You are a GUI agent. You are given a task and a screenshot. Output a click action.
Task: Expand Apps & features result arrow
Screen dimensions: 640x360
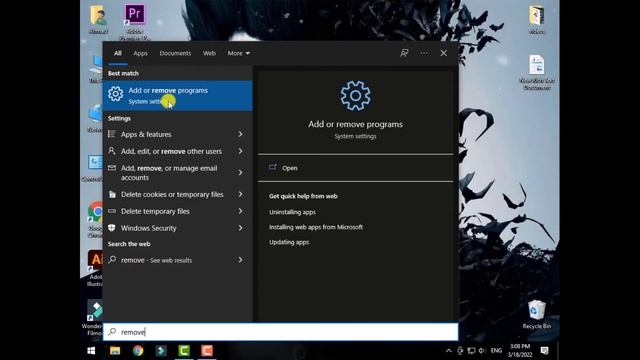coord(240,134)
